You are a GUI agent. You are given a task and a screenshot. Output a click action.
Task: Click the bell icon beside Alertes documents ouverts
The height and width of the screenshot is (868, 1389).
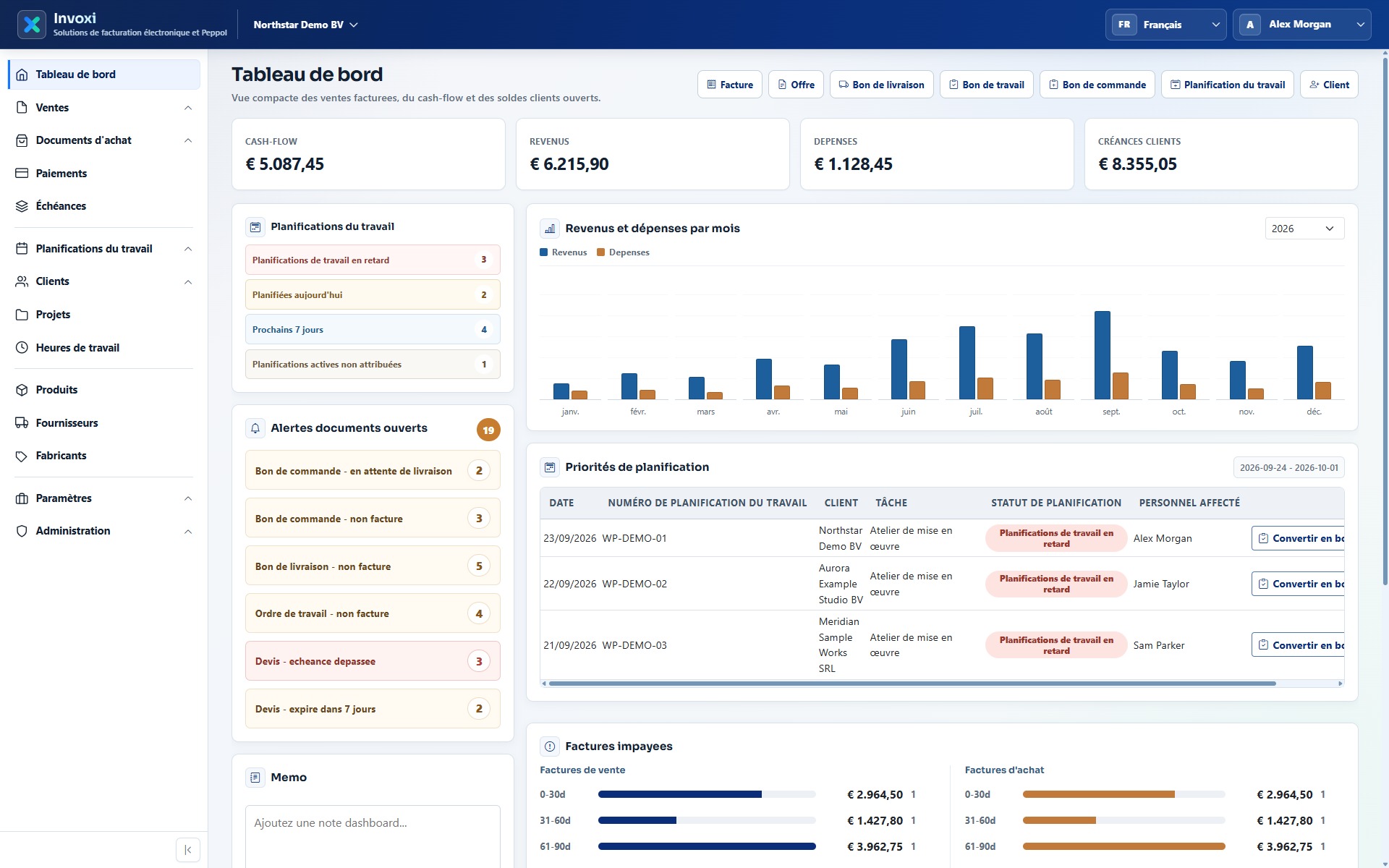(x=255, y=428)
